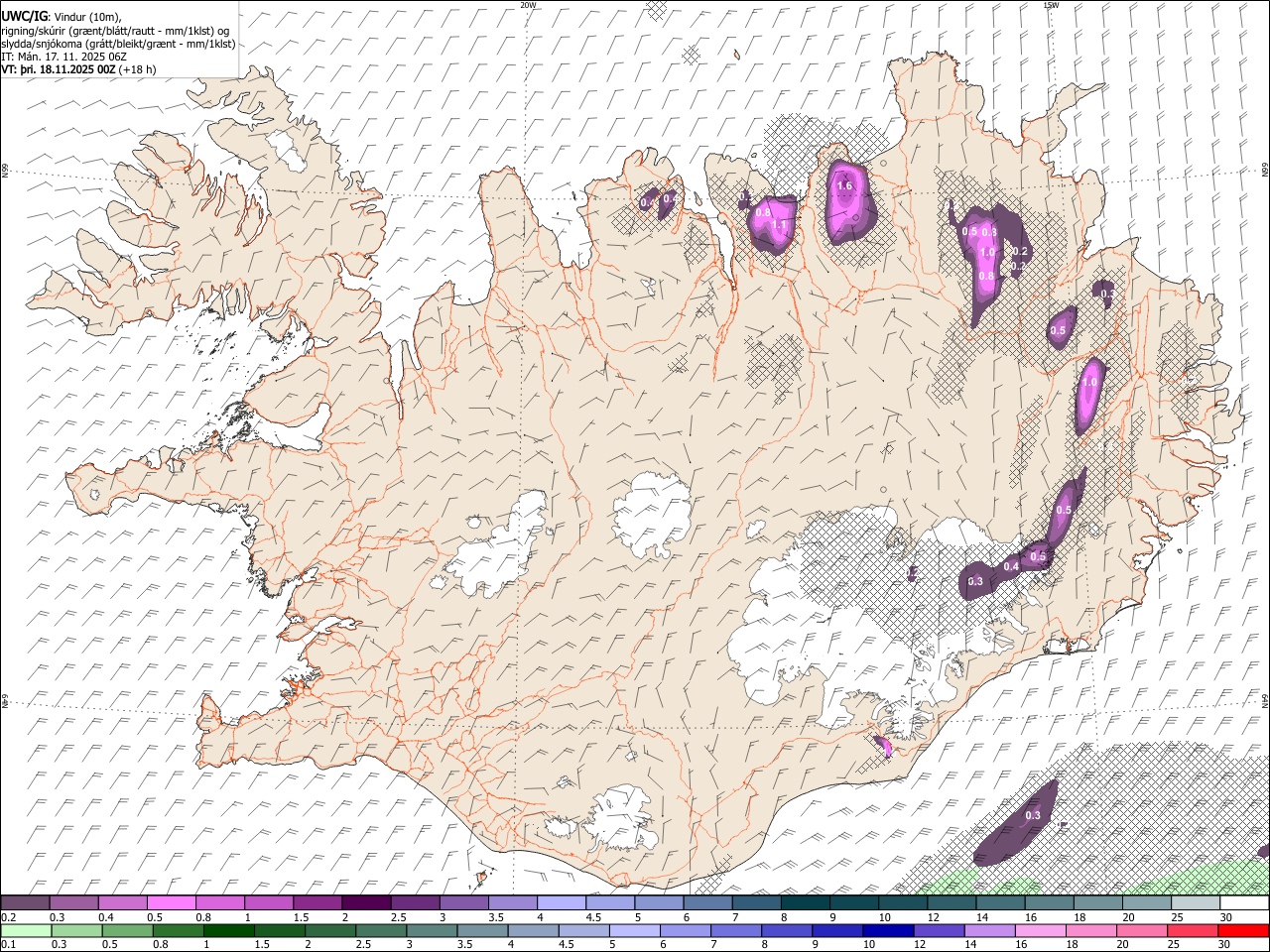Screen dimensions: 1270x952
Task: Select the bright pink 0.5 snowfall legend swatch
Action: [x=172, y=903]
